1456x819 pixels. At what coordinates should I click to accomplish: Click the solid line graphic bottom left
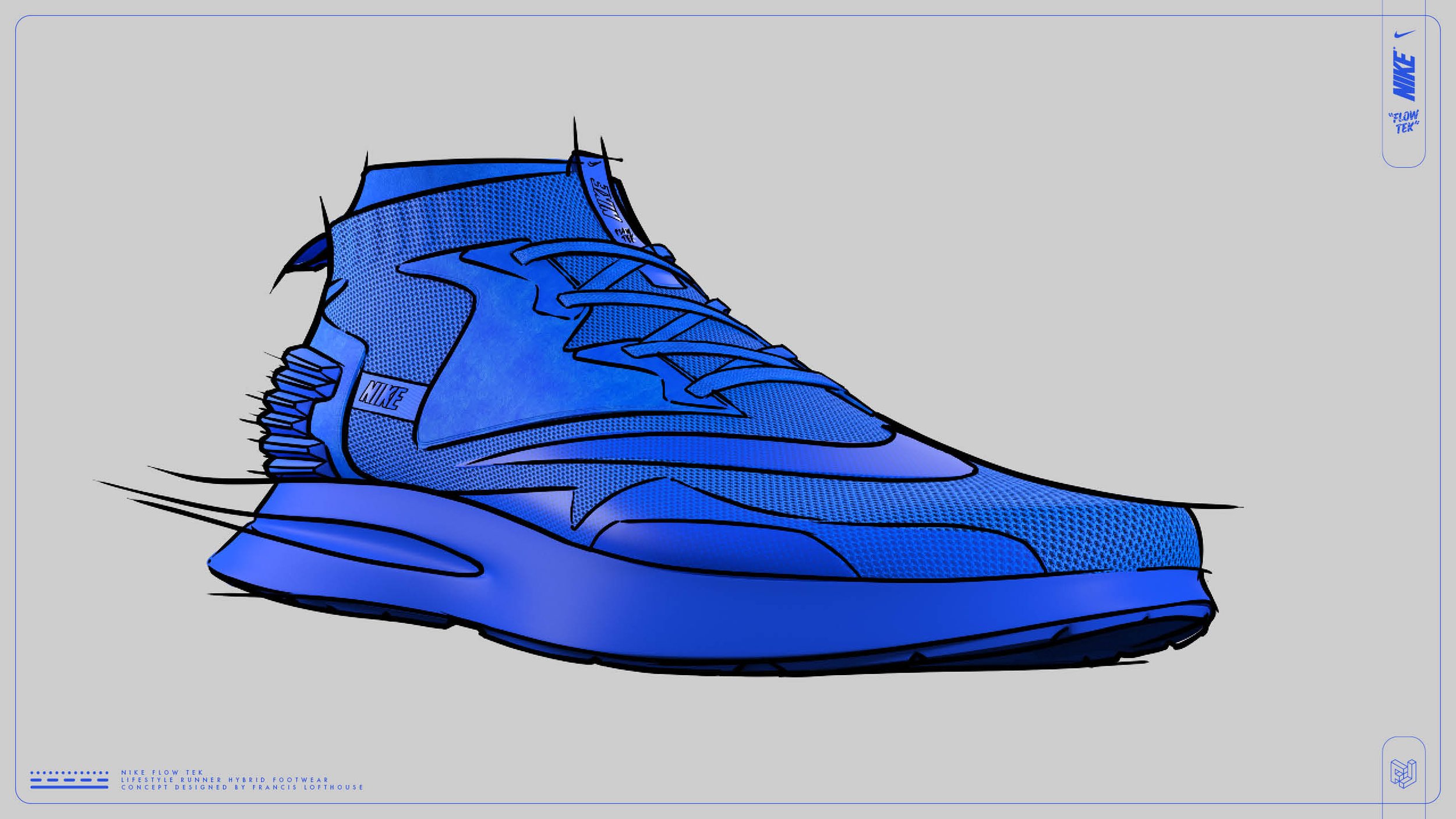point(69,787)
